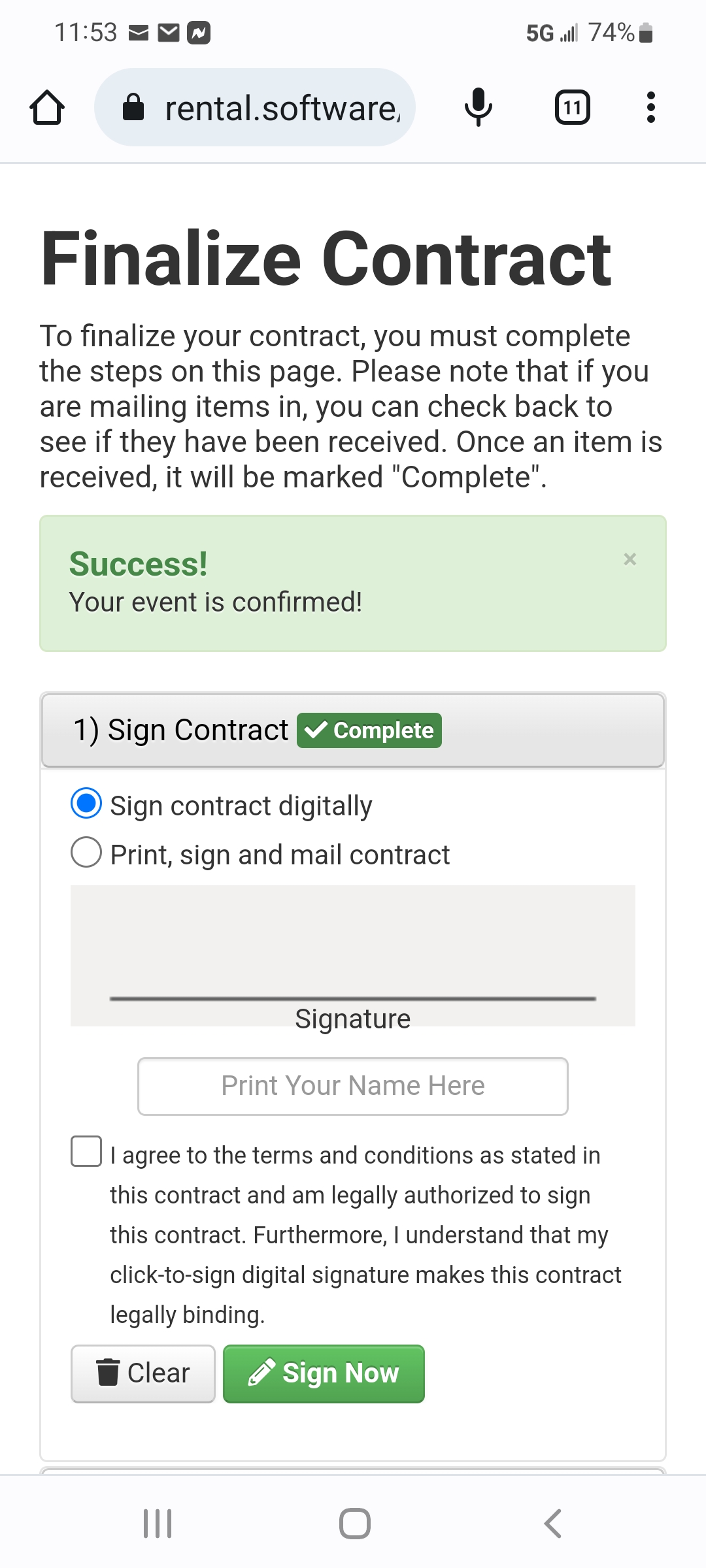Screen dimensions: 706x1568
Task: Select Sign contract digitally option
Action: coord(86,804)
